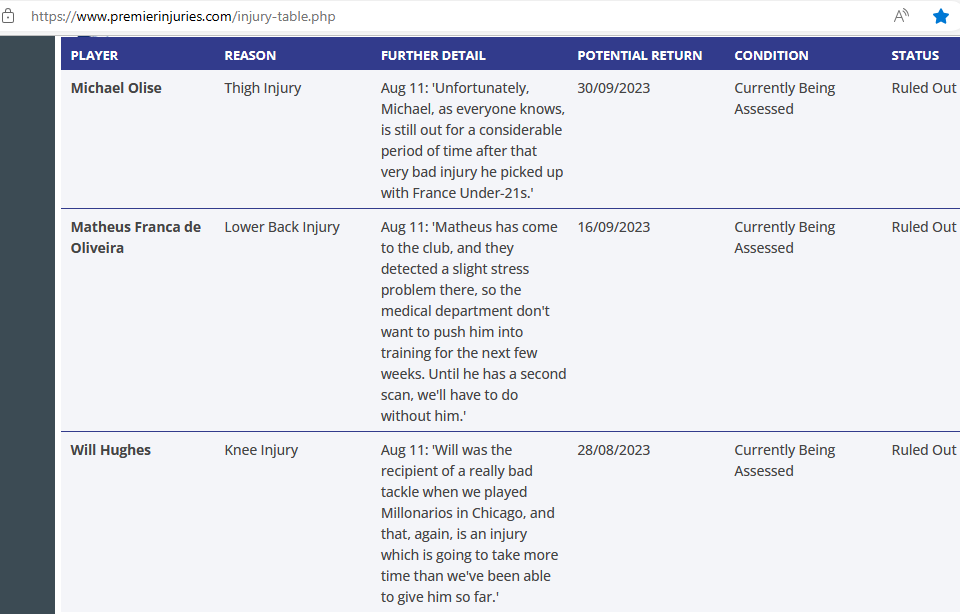Click the CONDITION column header
The image size is (960, 614).
(771, 55)
